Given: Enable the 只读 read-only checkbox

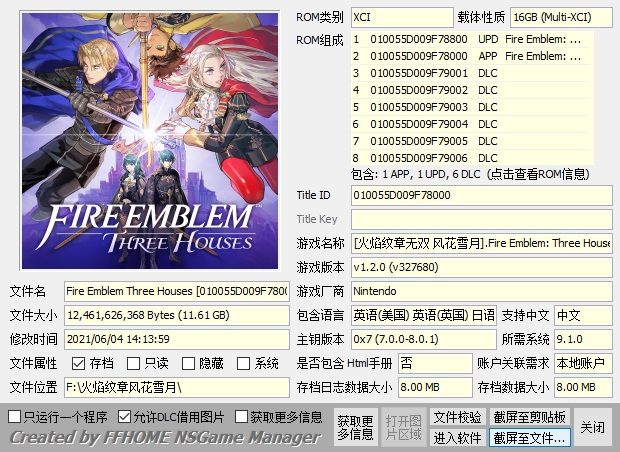Looking at the screenshot, I should (133, 363).
